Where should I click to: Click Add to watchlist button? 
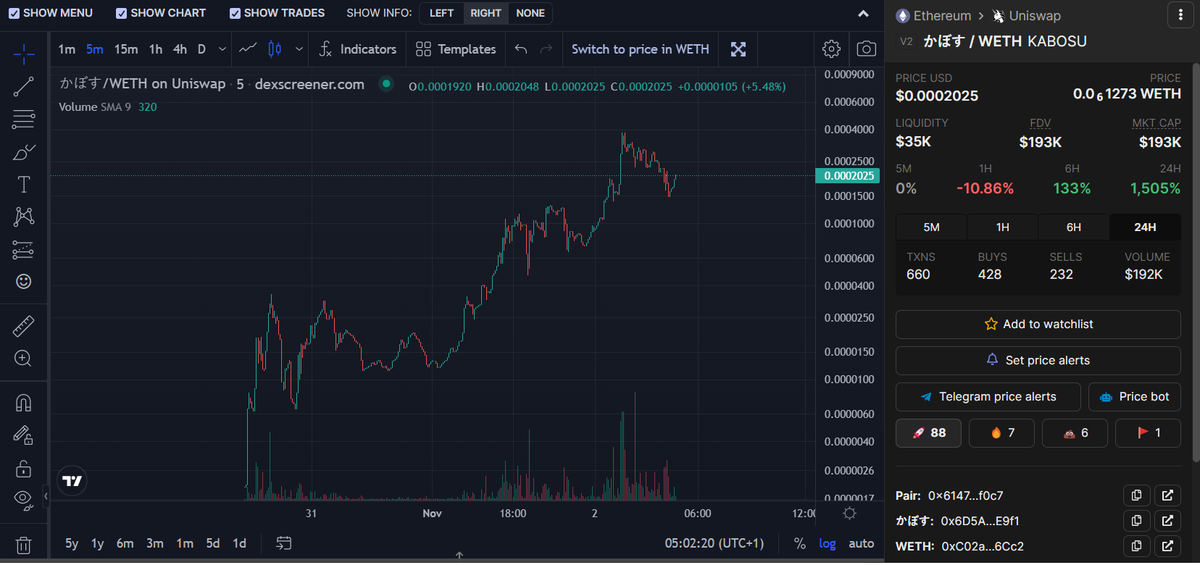1038,324
